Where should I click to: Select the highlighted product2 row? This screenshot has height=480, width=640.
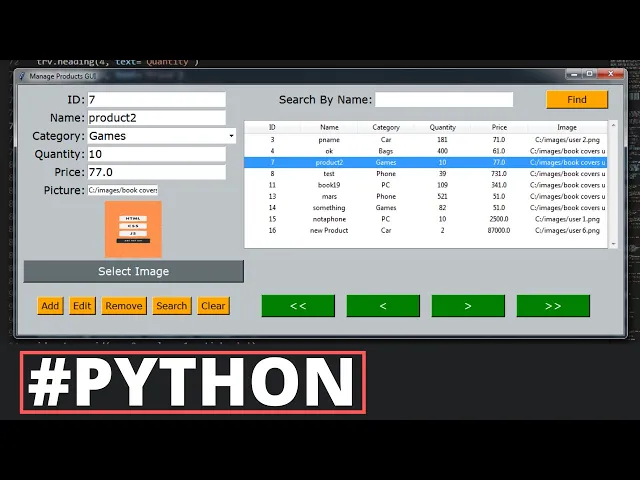(425, 162)
